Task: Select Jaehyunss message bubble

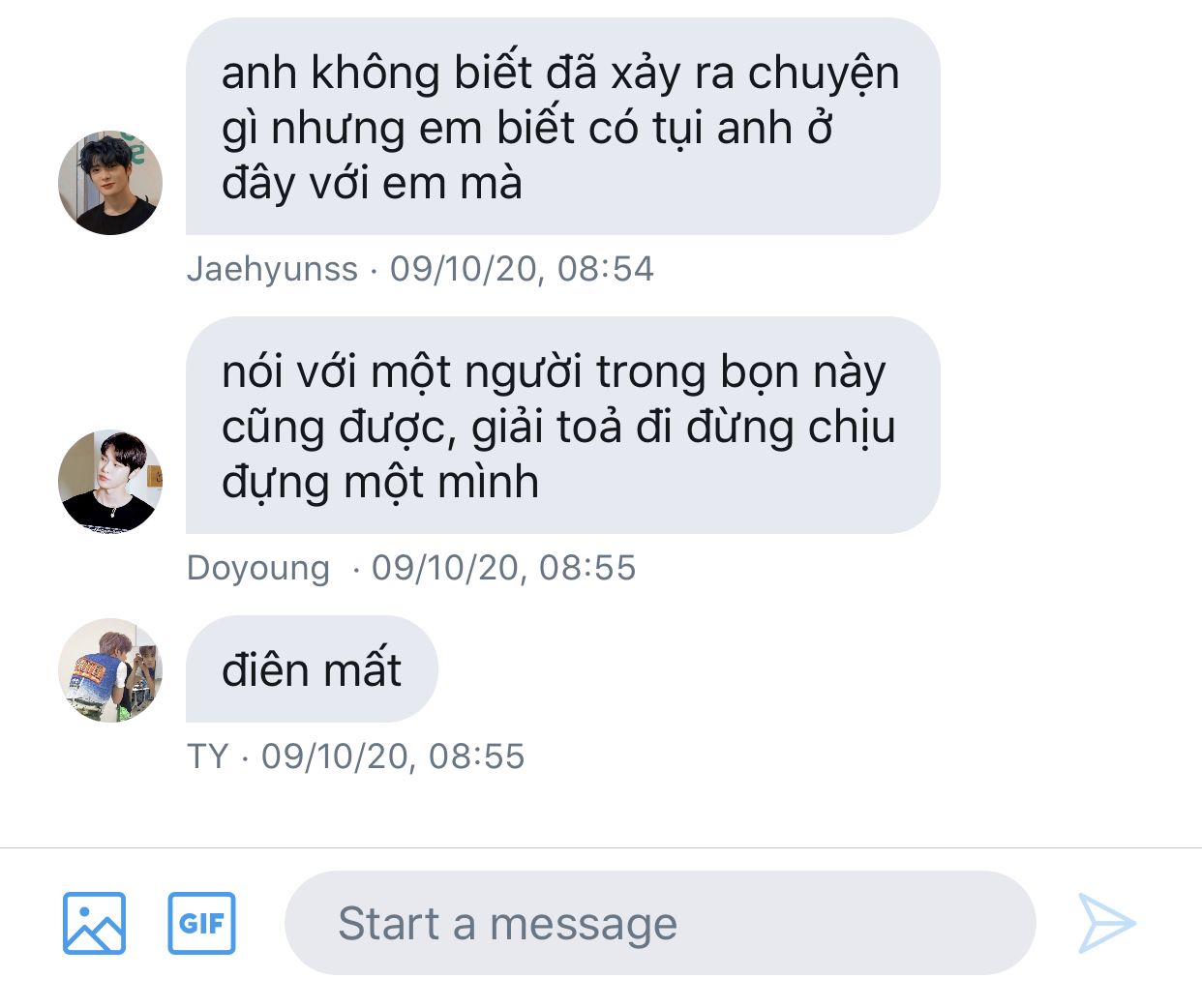Action: click(562, 126)
